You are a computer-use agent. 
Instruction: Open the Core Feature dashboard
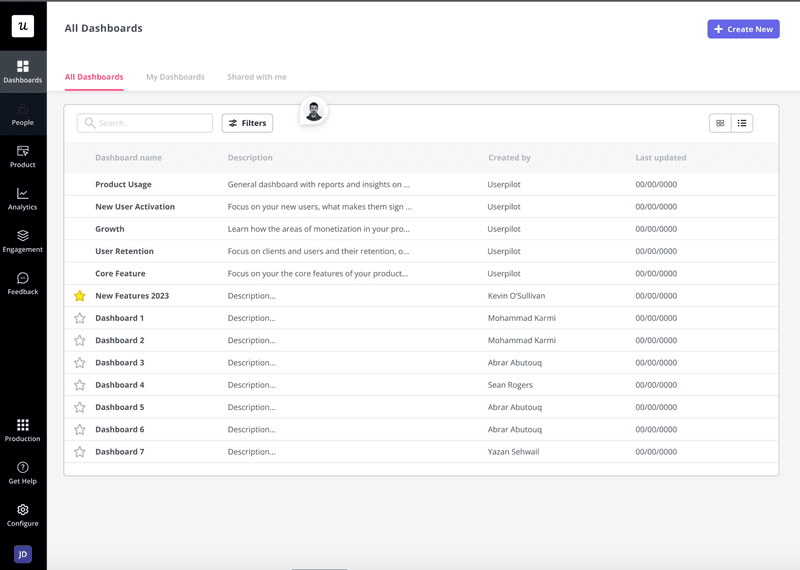click(x=120, y=274)
